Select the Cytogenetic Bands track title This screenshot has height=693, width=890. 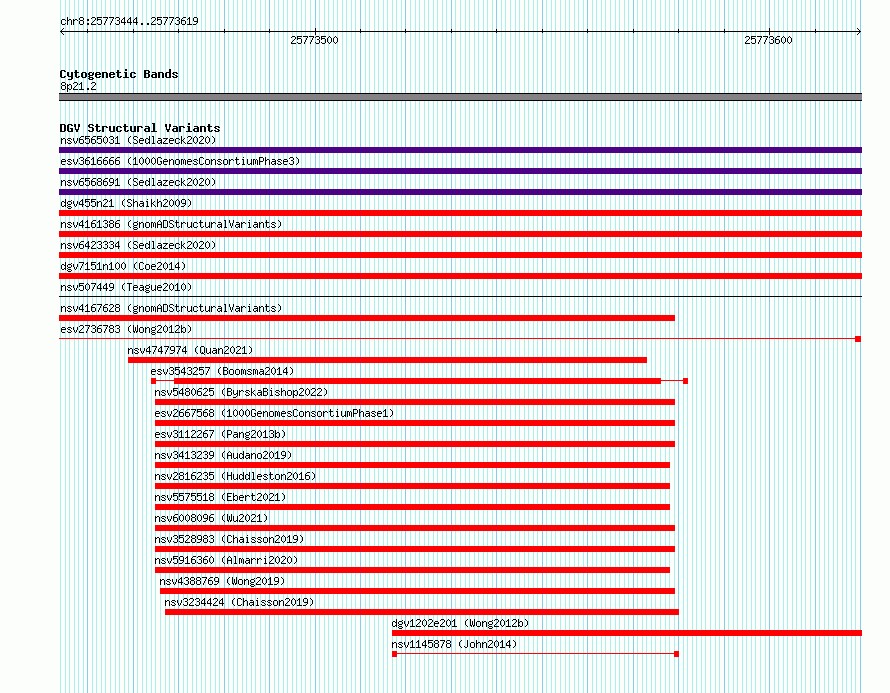click(119, 74)
